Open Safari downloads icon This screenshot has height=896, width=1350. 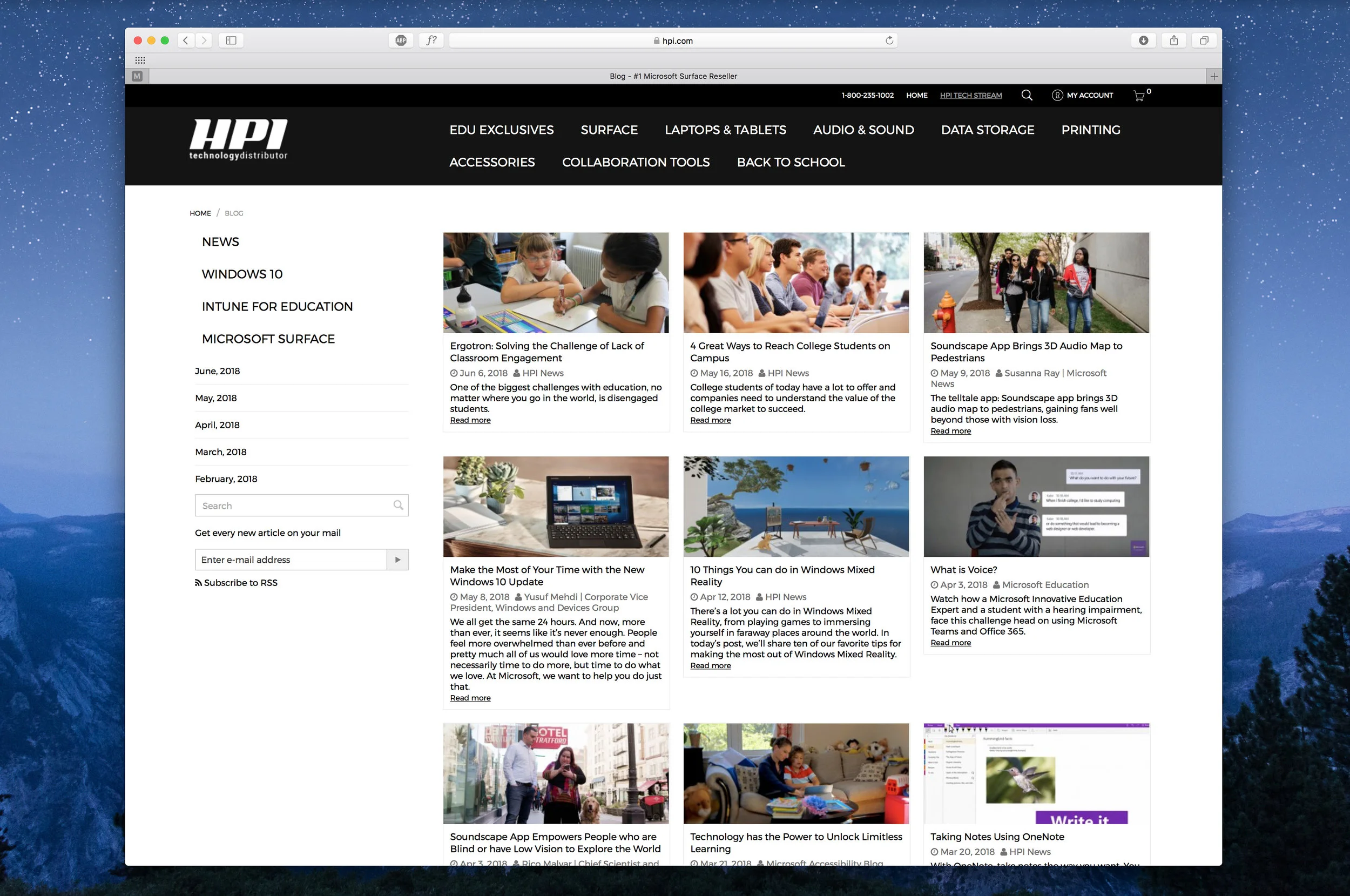(x=1143, y=40)
